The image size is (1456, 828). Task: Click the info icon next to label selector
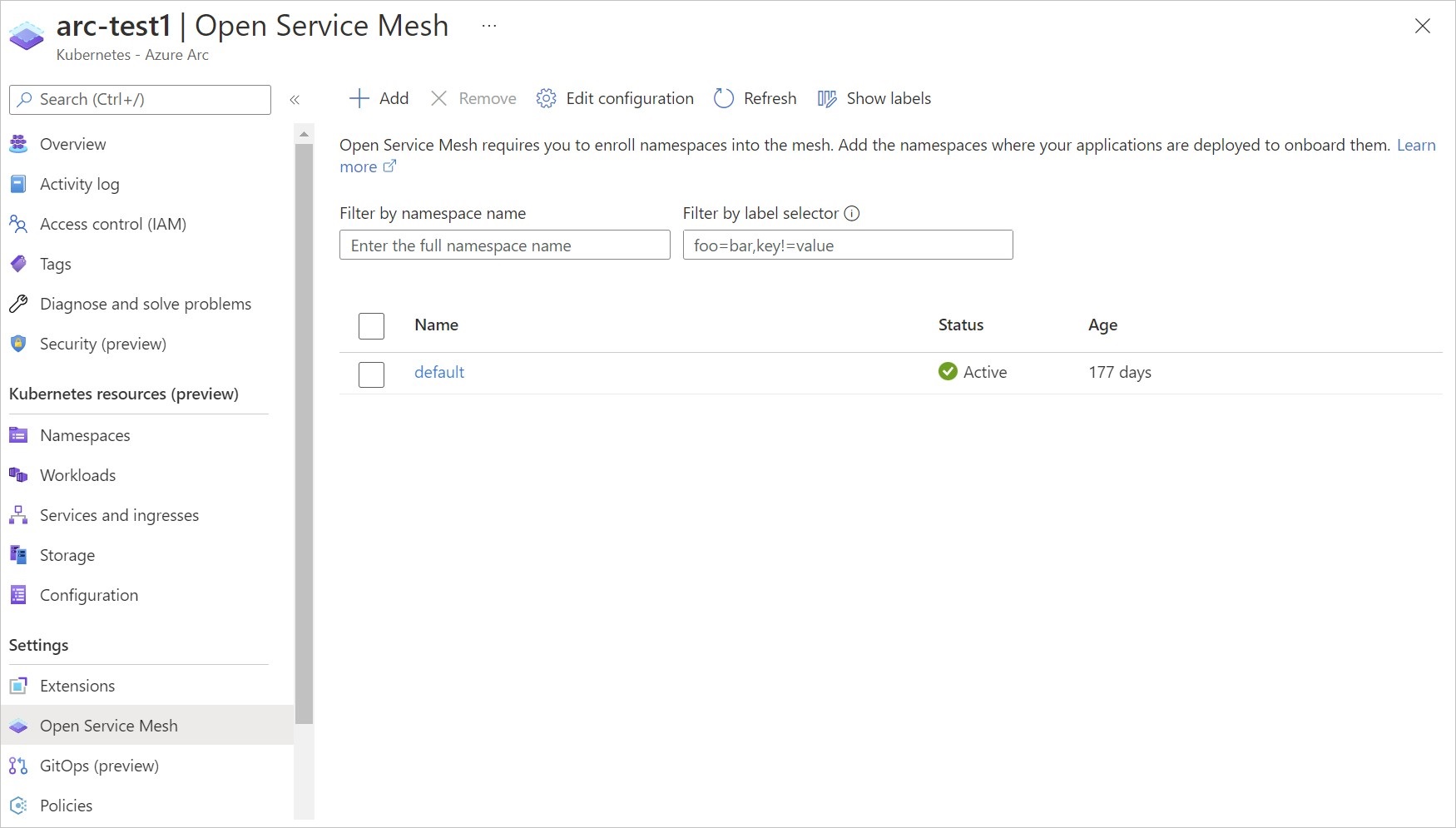click(x=852, y=213)
